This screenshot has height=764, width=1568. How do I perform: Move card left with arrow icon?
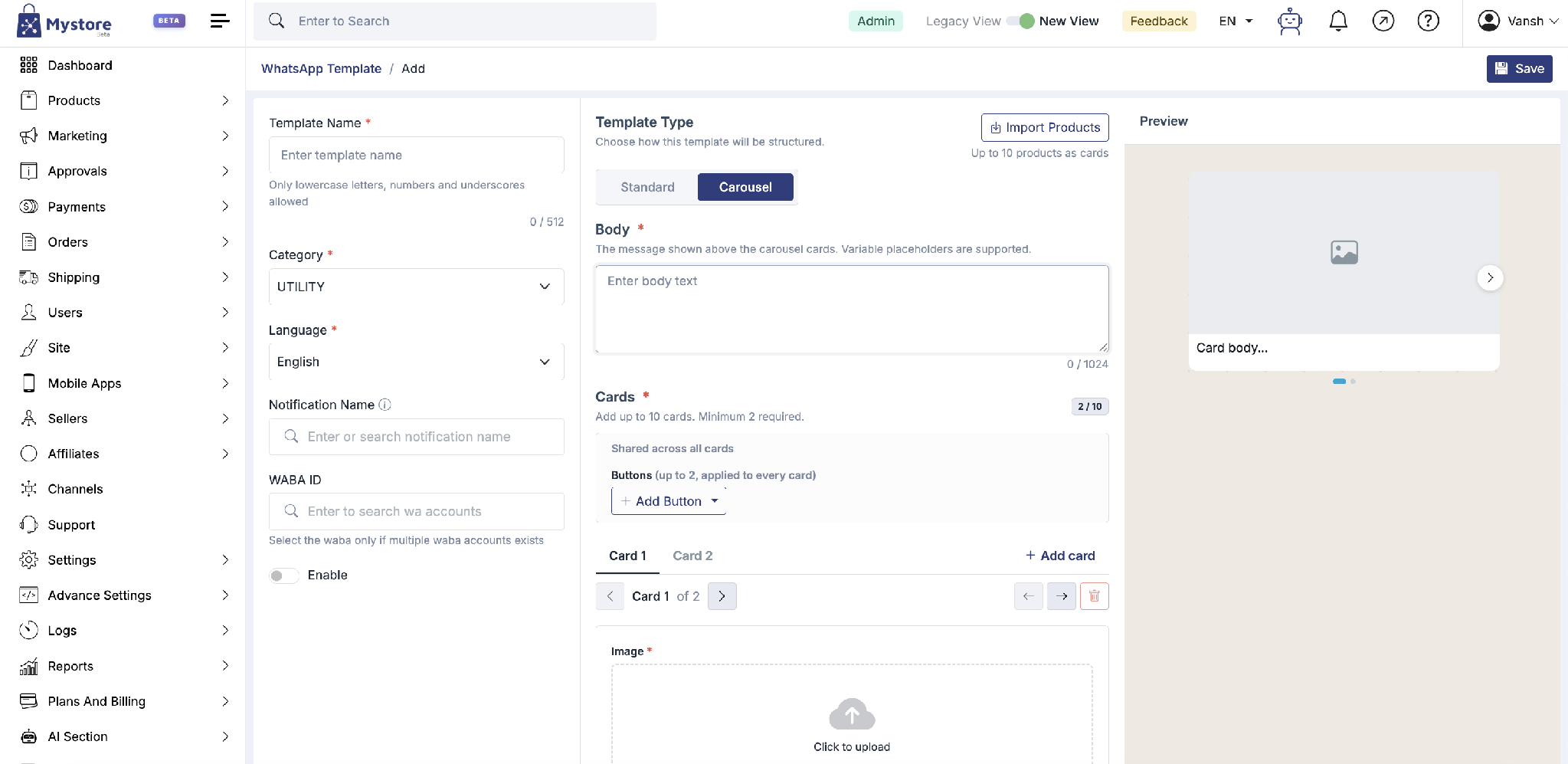point(1028,596)
